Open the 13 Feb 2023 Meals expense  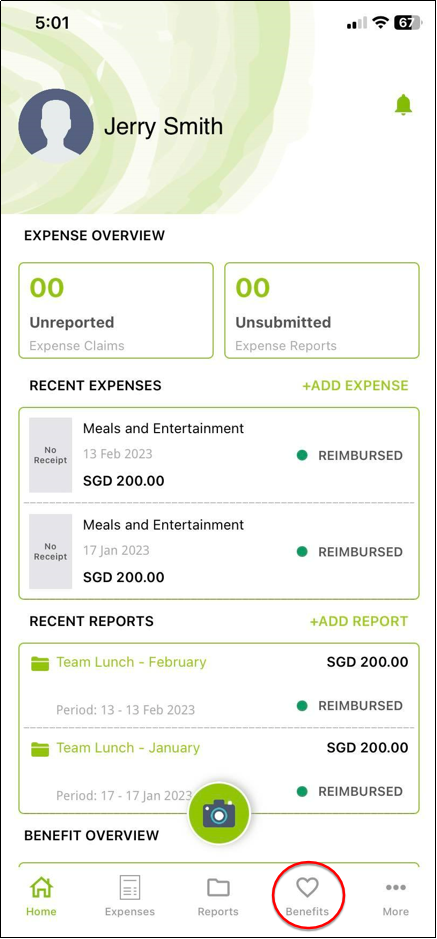coord(219,455)
